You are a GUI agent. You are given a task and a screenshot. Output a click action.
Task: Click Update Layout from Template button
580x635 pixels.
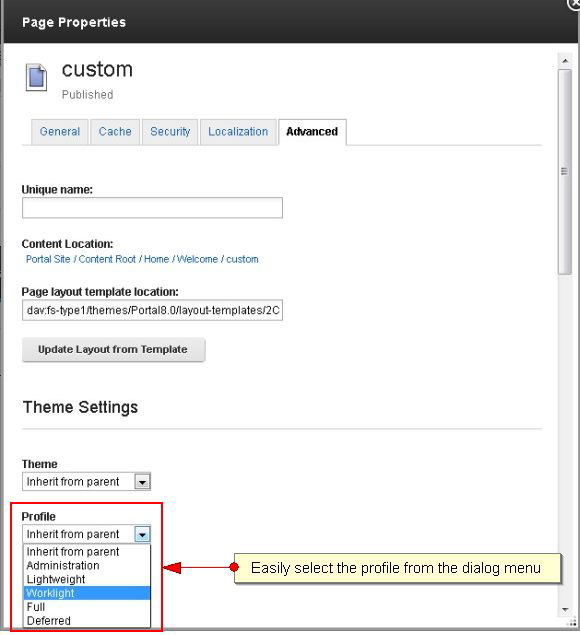coord(113,349)
